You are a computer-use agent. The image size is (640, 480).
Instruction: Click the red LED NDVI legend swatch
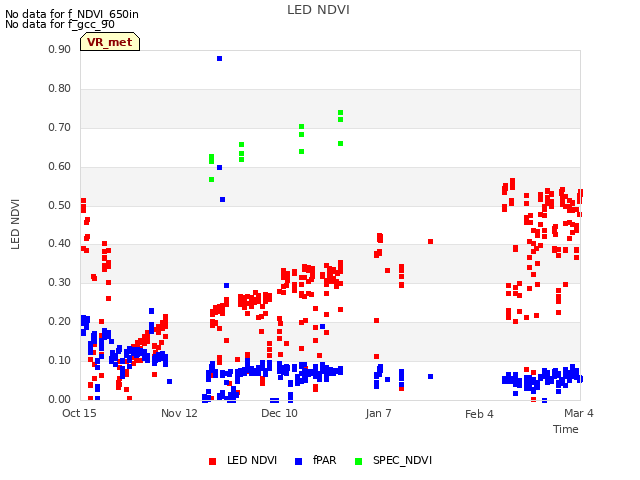[x=212, y=461]
